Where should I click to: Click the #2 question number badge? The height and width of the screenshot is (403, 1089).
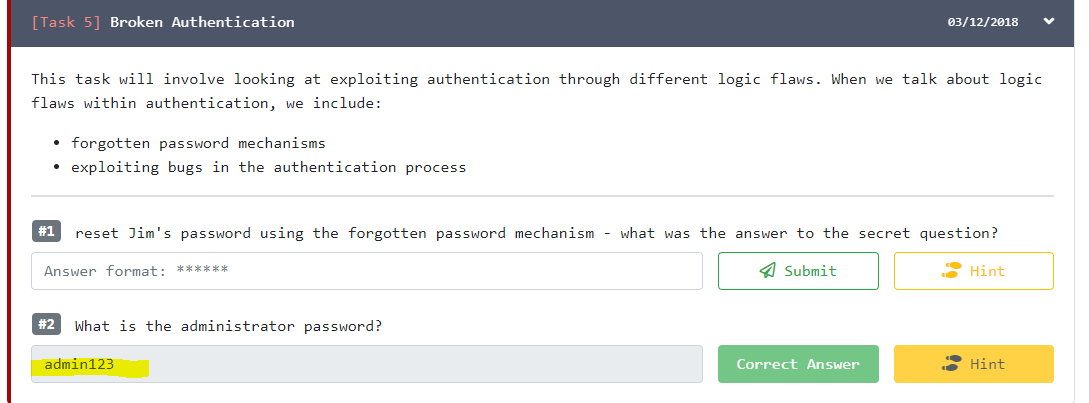pos(46,325)
